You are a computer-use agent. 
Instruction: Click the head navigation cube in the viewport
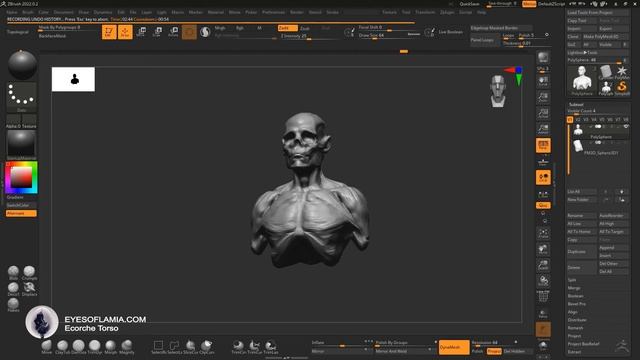click(x=498, y=91)
